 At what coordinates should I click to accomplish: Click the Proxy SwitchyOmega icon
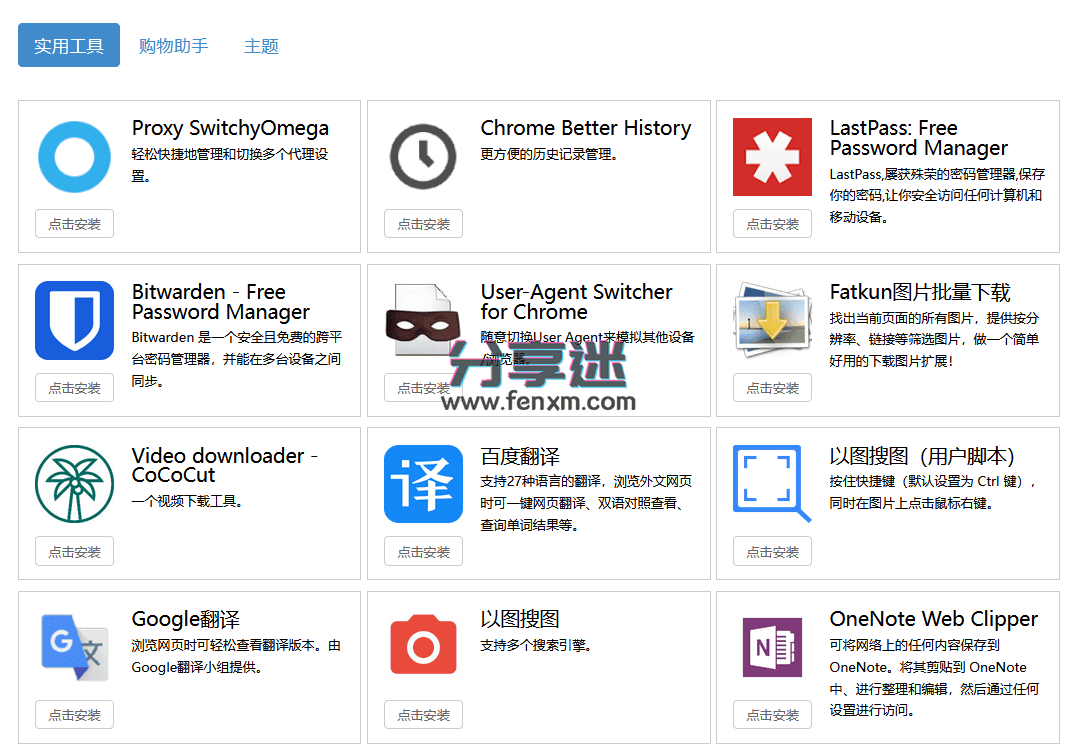pos(74,157)
